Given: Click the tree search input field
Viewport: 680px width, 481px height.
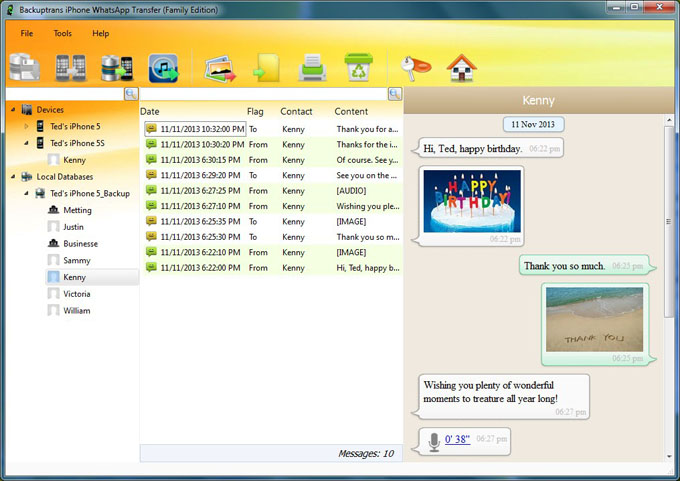Looking at the screenshot, I should tap(65, 94).
